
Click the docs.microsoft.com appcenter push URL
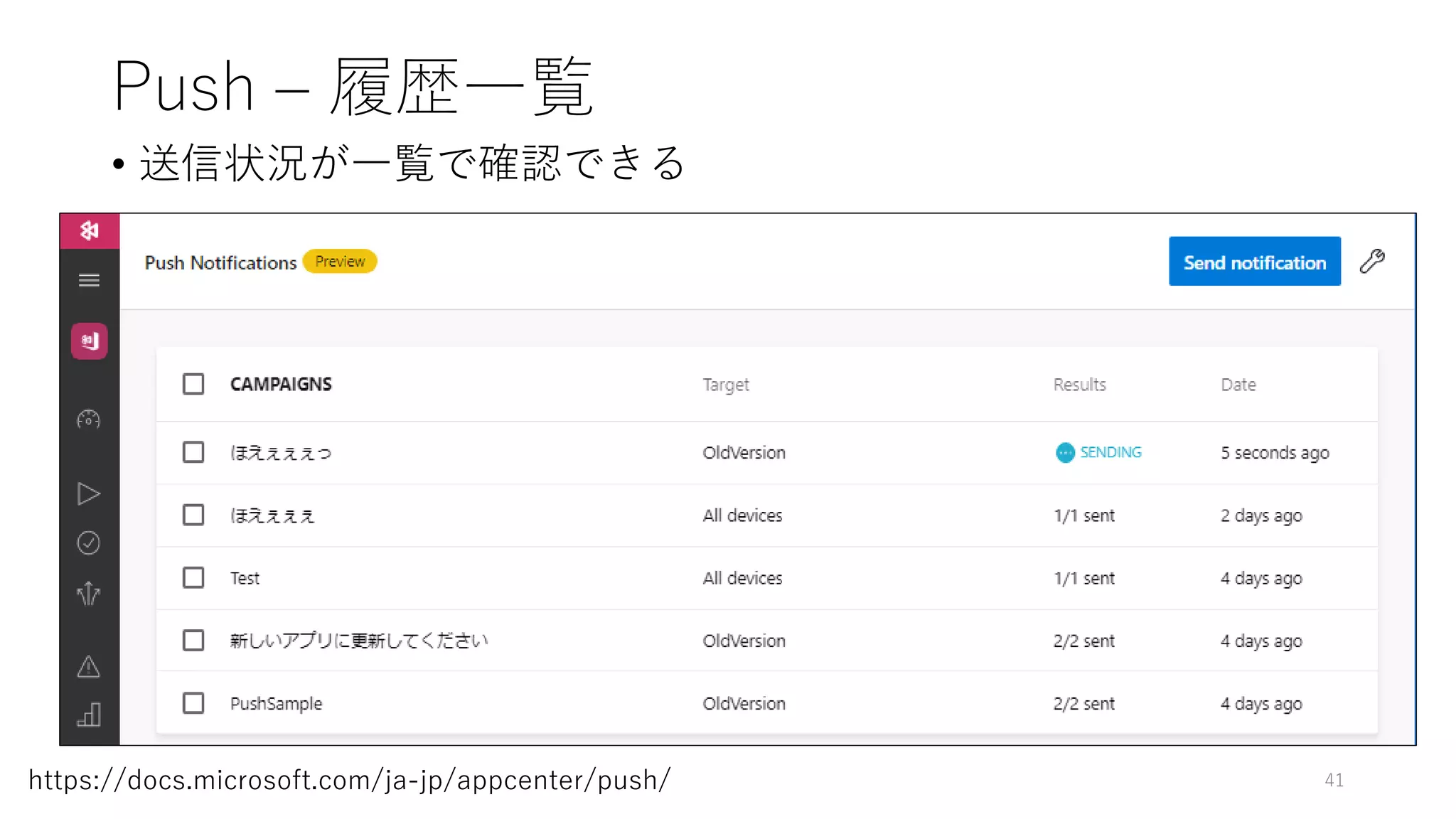tap(349, 780)
